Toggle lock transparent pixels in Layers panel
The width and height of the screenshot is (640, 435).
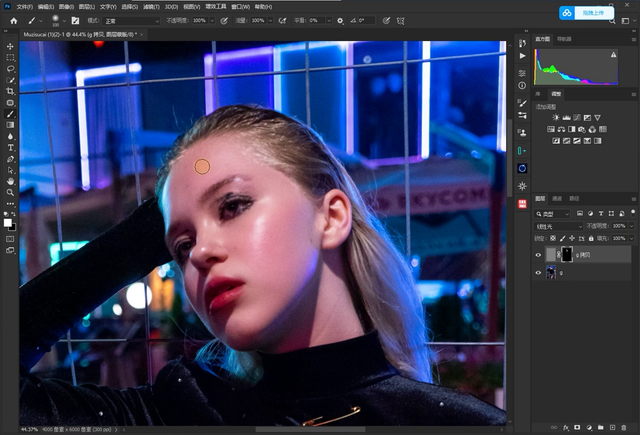point(552,239)
